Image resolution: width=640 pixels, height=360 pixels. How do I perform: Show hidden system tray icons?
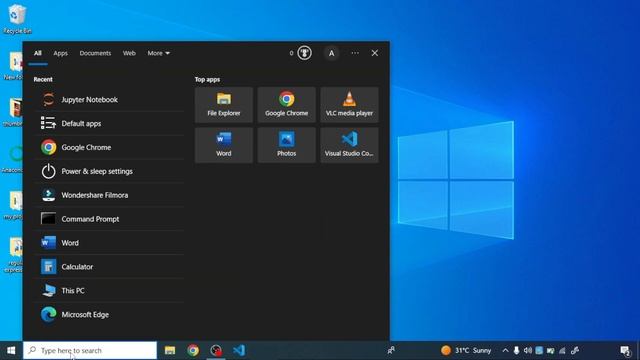505,350
